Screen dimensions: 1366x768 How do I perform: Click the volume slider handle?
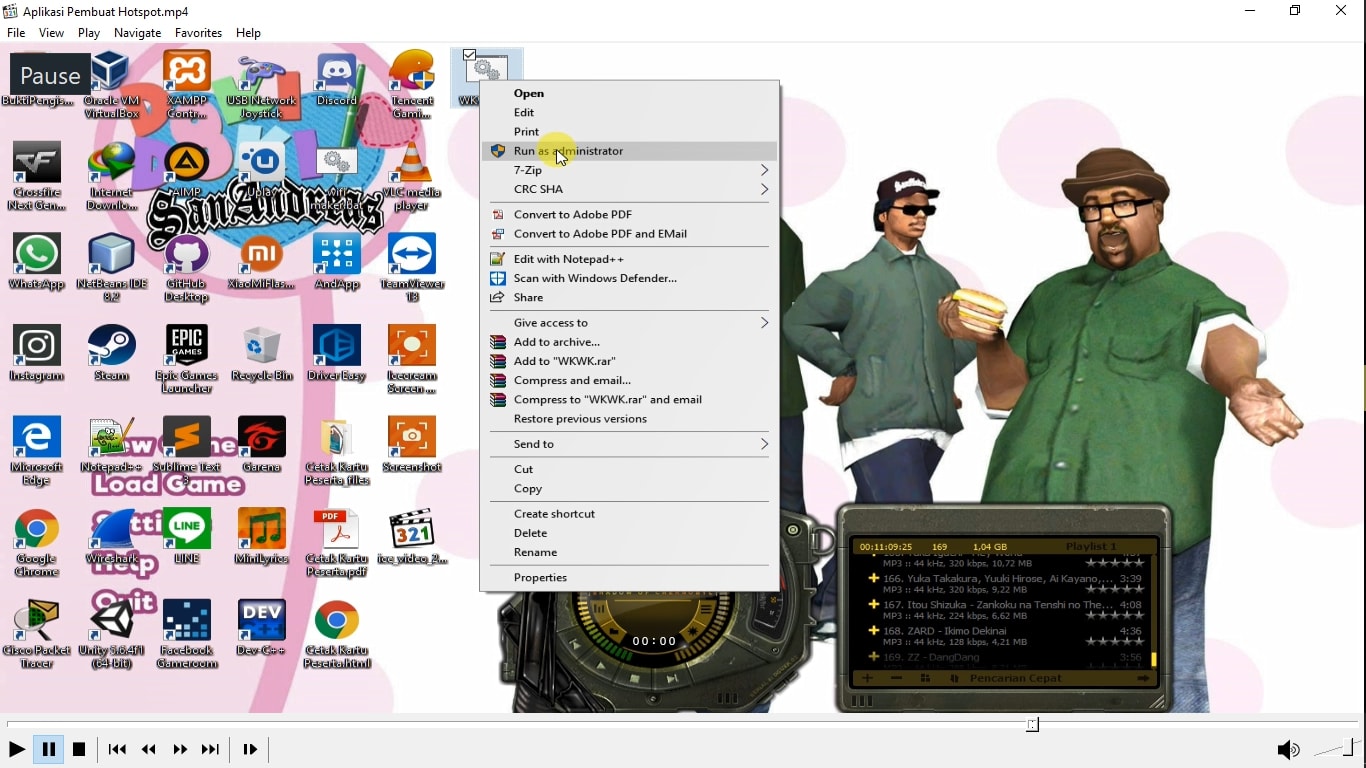pyautogui.click(x=1349, y=748)
